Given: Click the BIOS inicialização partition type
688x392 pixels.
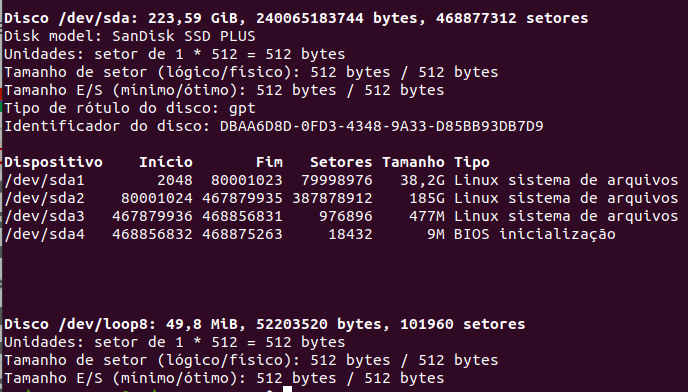Looking at the screenshot, I should 534,234.
